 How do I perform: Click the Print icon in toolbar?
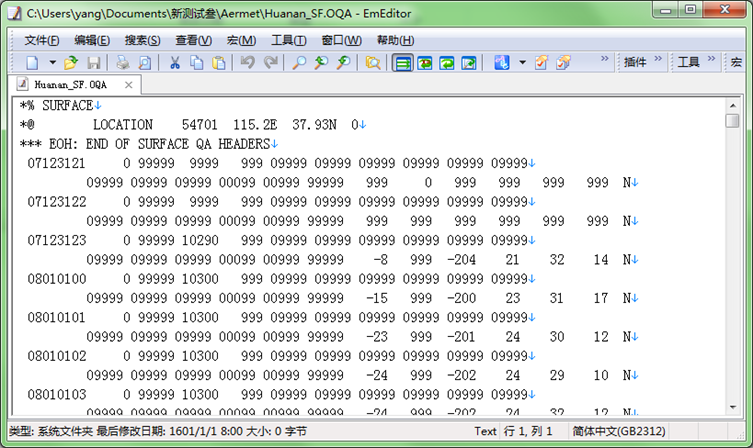pos(122,62)
